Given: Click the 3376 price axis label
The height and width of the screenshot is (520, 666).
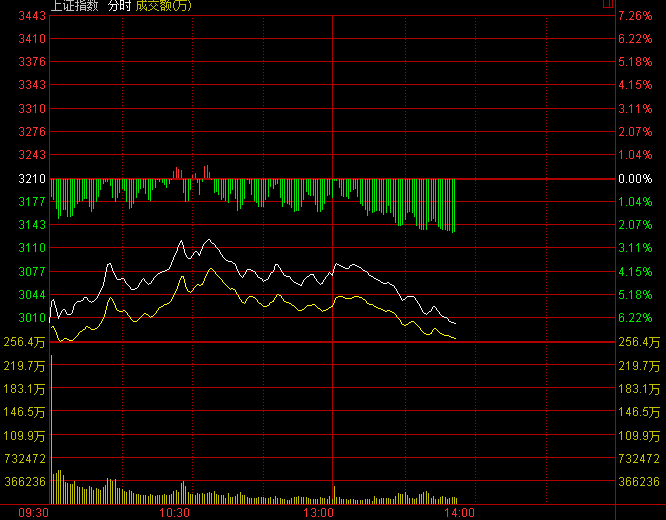Looking at the screenshot, I should (x=32, y=62).
